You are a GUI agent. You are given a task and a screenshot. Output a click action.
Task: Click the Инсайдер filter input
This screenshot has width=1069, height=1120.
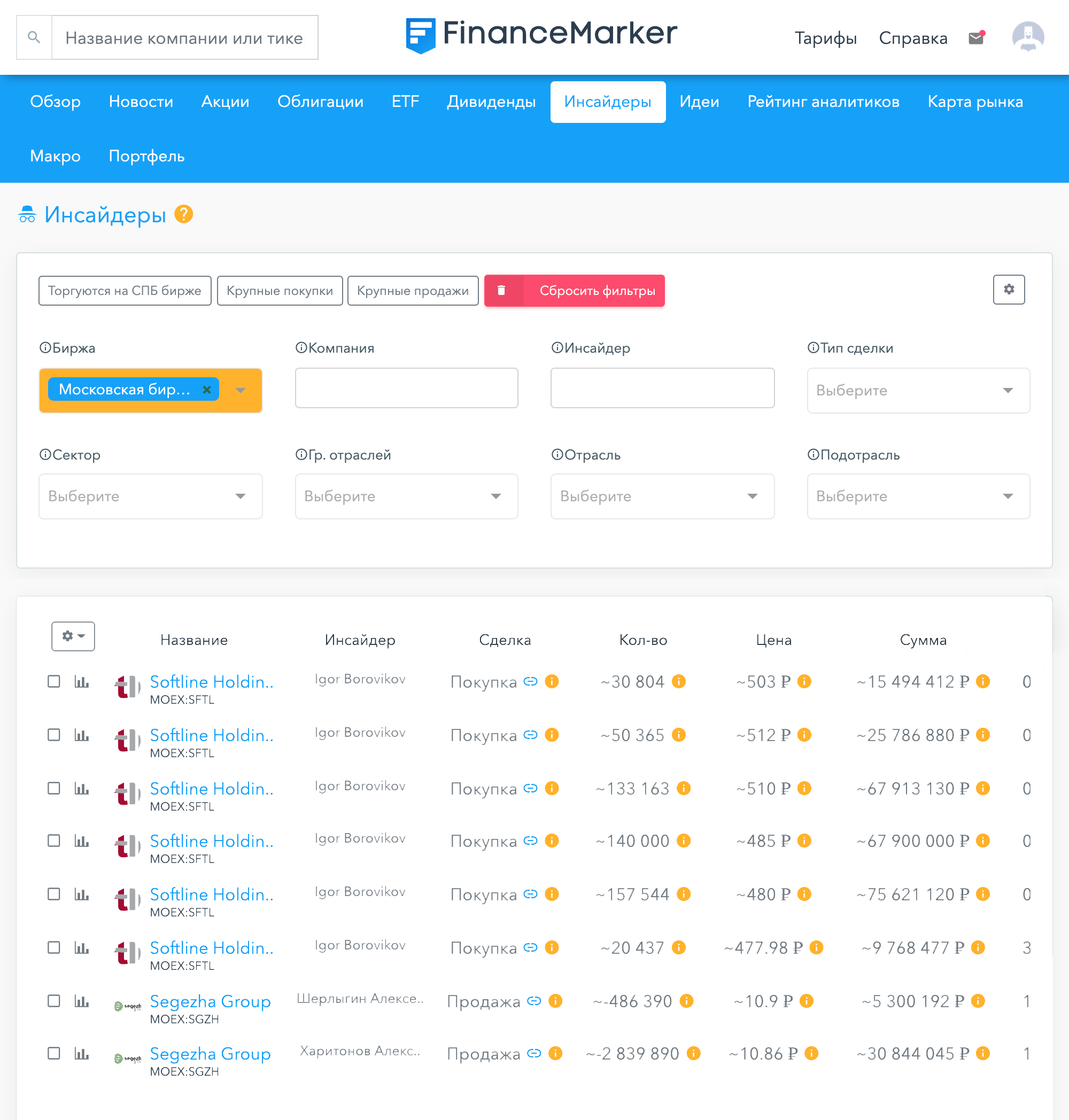[x=662, y=388]
